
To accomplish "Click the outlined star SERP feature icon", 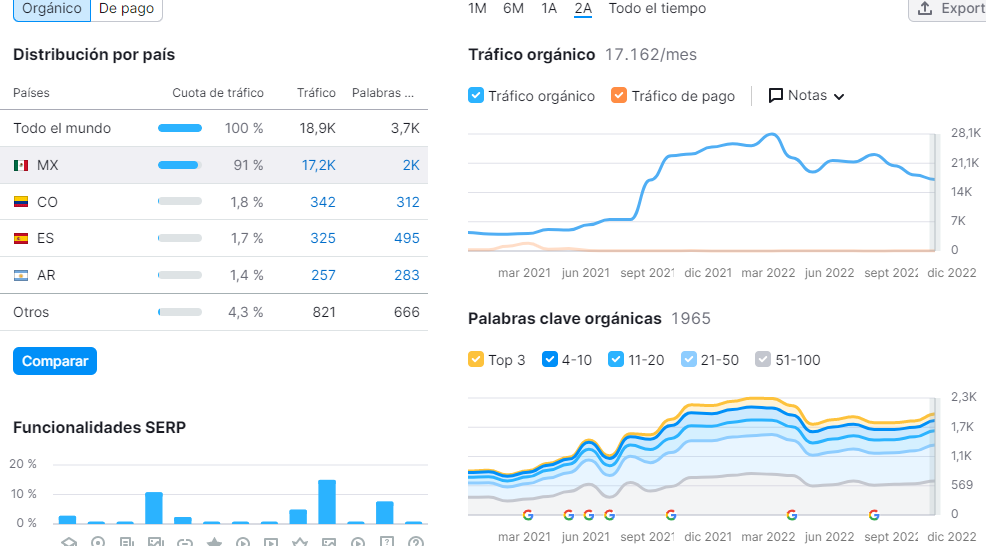I will coord(300,542).
